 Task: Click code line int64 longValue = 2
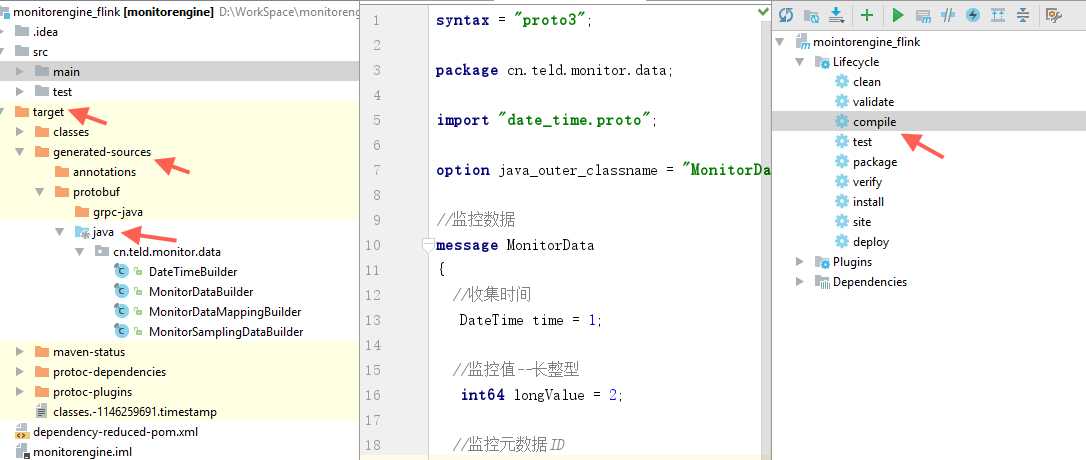[542, 394]
